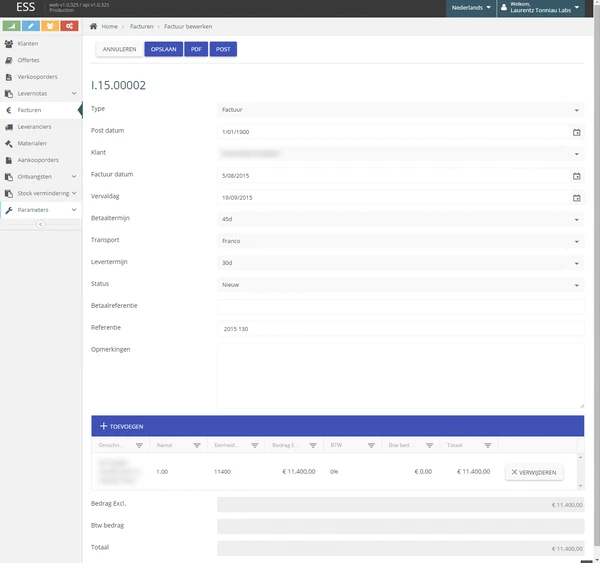Screen dimensions: 600x563
Task: Open the Totaal column filter icon
Action: (x=488, y=446)
